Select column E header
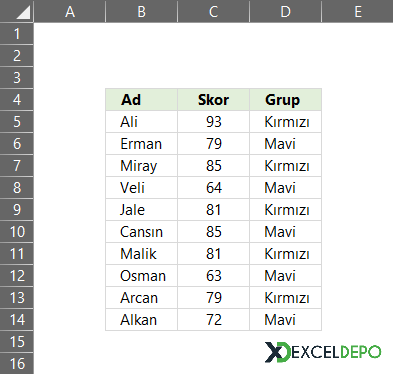This screenshot has width=393, height=374. coord(358,11)
